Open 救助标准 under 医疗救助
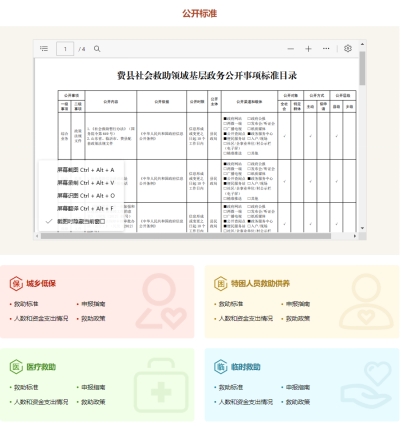Viewport: 404px width, 426px height. pos(26,387)
